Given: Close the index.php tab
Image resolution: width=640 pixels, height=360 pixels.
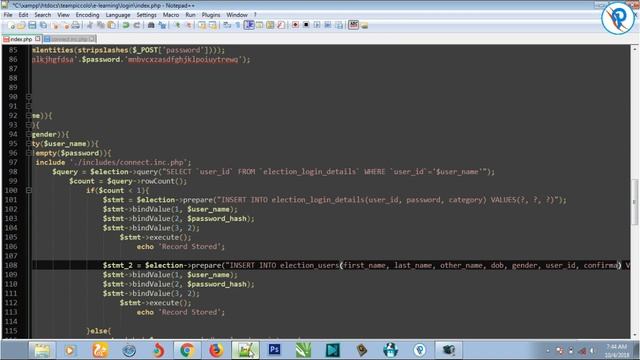Looking at the screenshot, I should coord(38,39).
